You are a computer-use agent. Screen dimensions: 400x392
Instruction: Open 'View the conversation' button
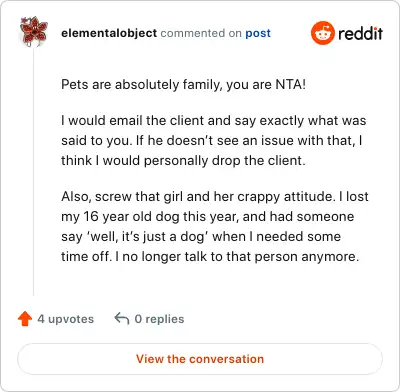[x=200, y=359]
